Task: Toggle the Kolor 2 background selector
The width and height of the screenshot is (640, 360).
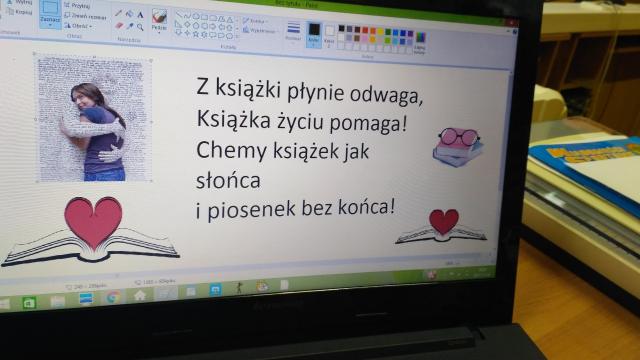Action: [329, 36]
